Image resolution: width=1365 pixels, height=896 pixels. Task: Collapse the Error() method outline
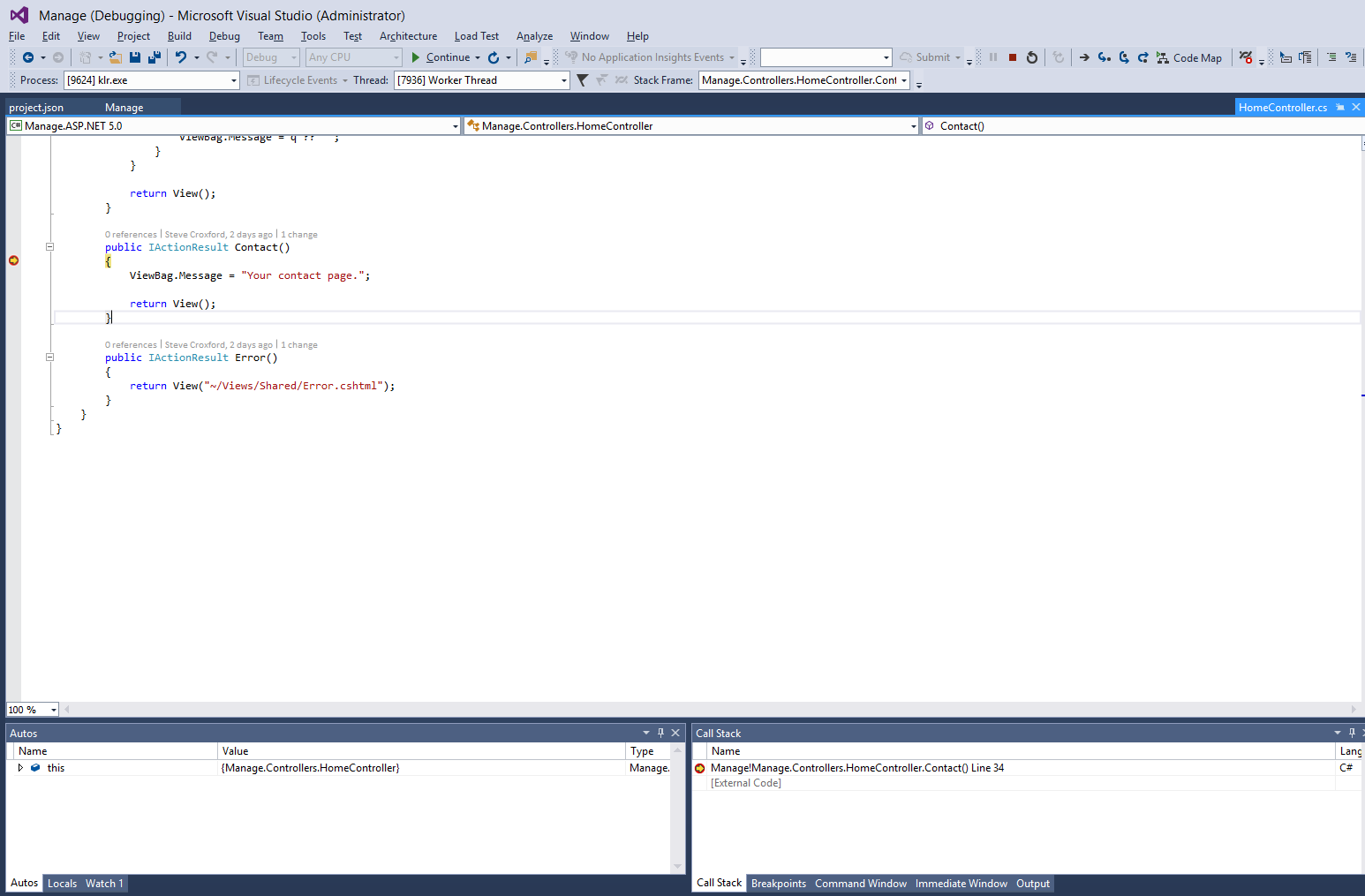(49, 358)
